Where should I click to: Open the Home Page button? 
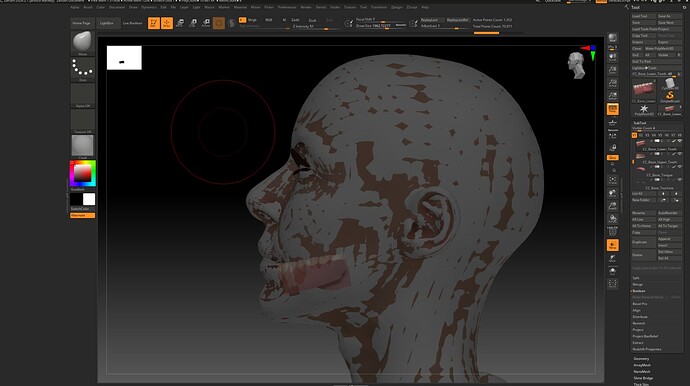point(81,23)
